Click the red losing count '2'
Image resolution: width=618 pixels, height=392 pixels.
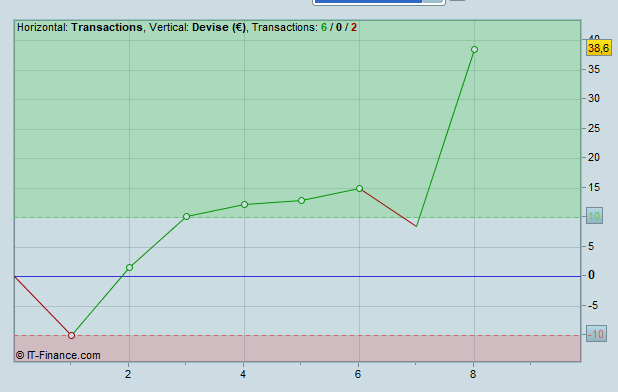point(354,28)
